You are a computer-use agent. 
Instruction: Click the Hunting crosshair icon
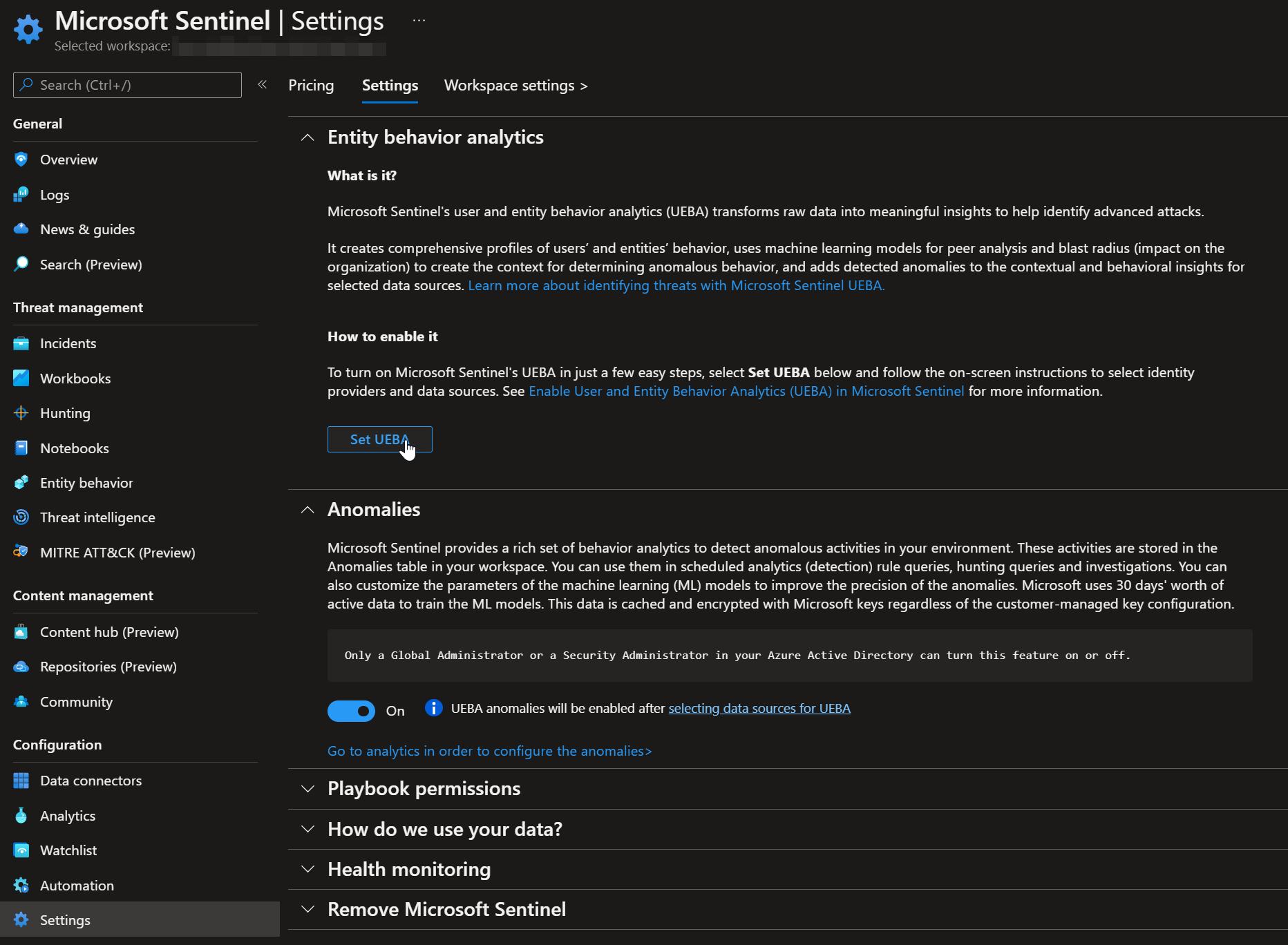coord(21,413)
